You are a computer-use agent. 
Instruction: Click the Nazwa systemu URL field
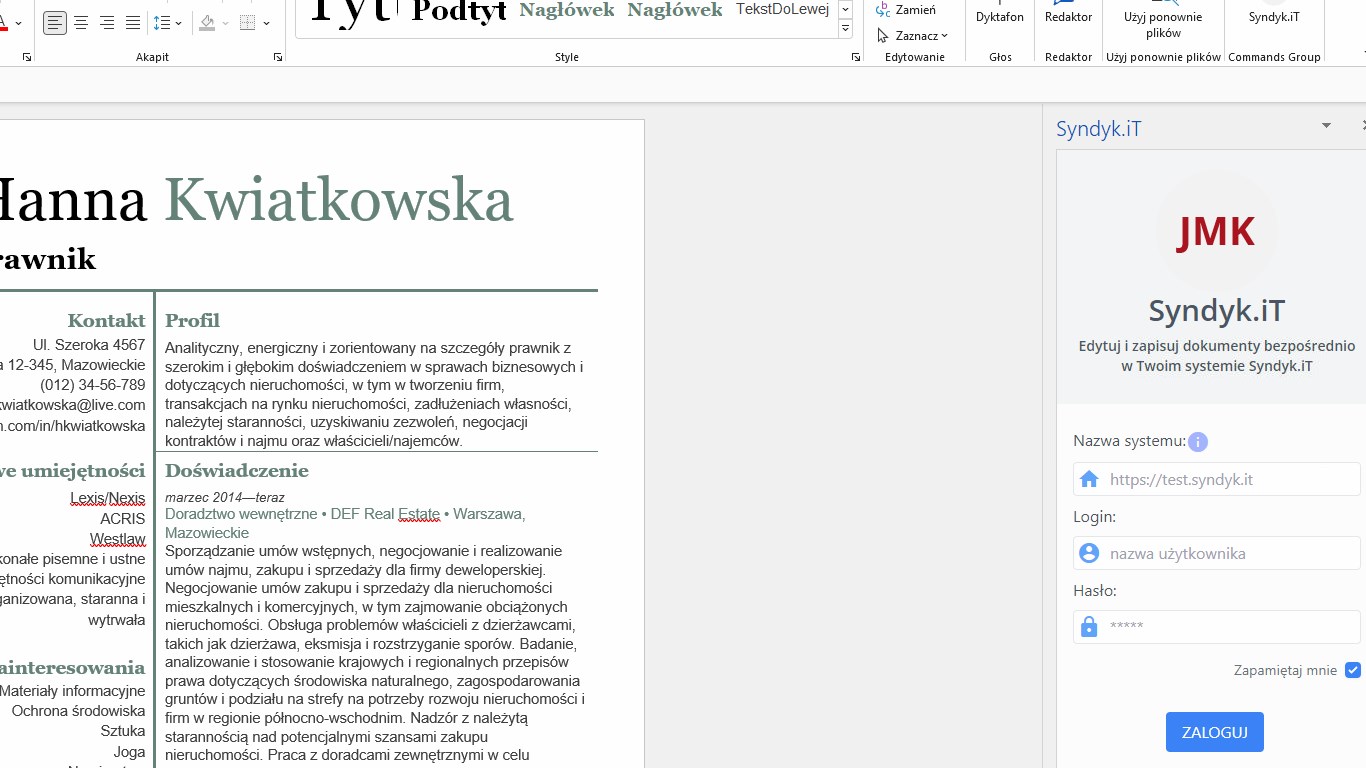1217,479
